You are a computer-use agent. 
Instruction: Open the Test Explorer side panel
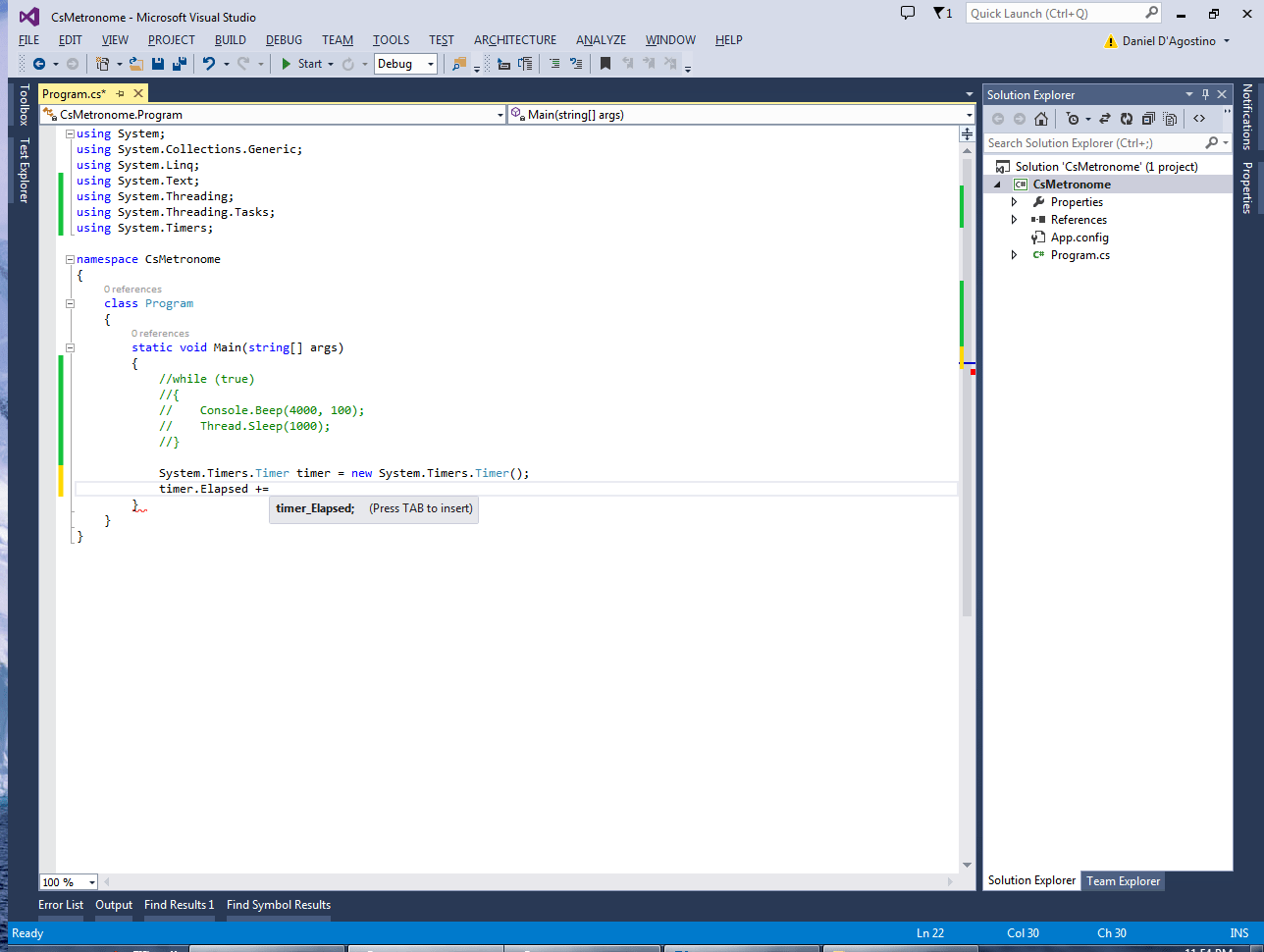click(25, 170)
